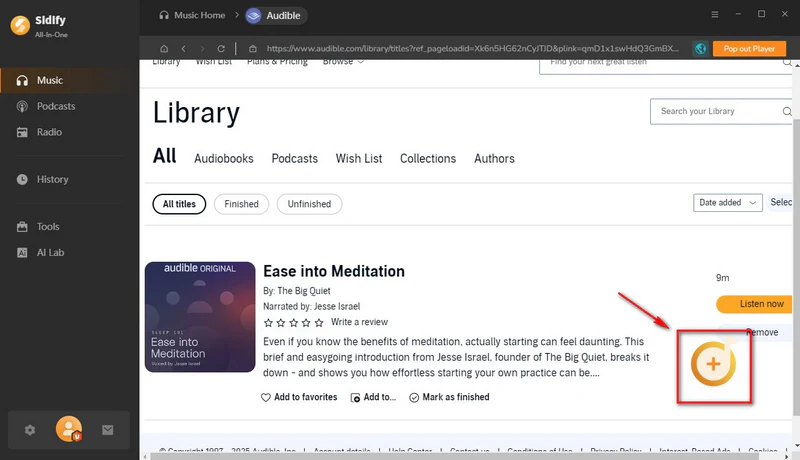Open narrator Jesse Israel link
This screenshot has height=460, width=800.
point(337,306)
